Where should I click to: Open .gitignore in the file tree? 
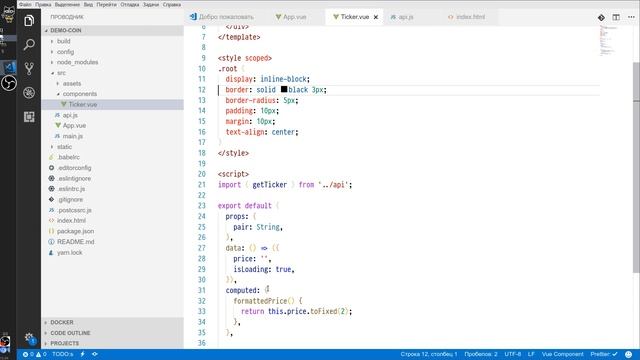click(112, 200)
